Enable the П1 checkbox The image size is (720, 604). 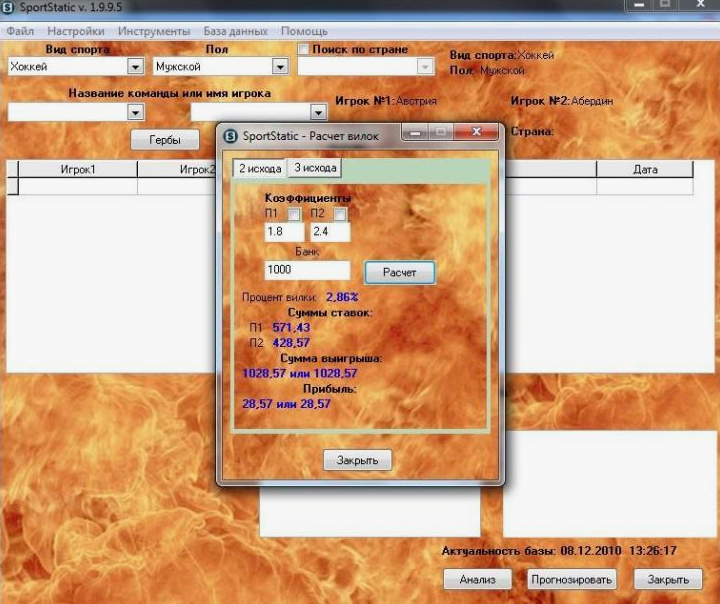294,214
